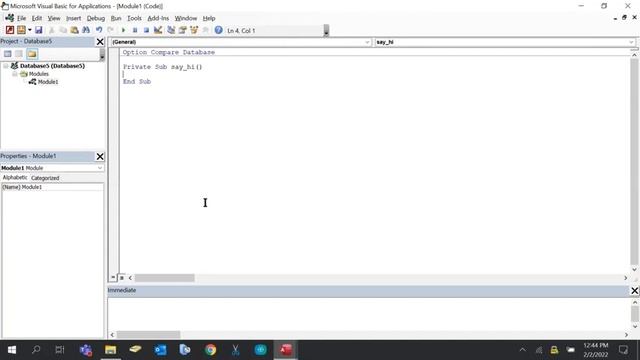The height and width of the screenshot is (360, 640).
Task: Close the Properties - Module1 panel
Action: 100,156
